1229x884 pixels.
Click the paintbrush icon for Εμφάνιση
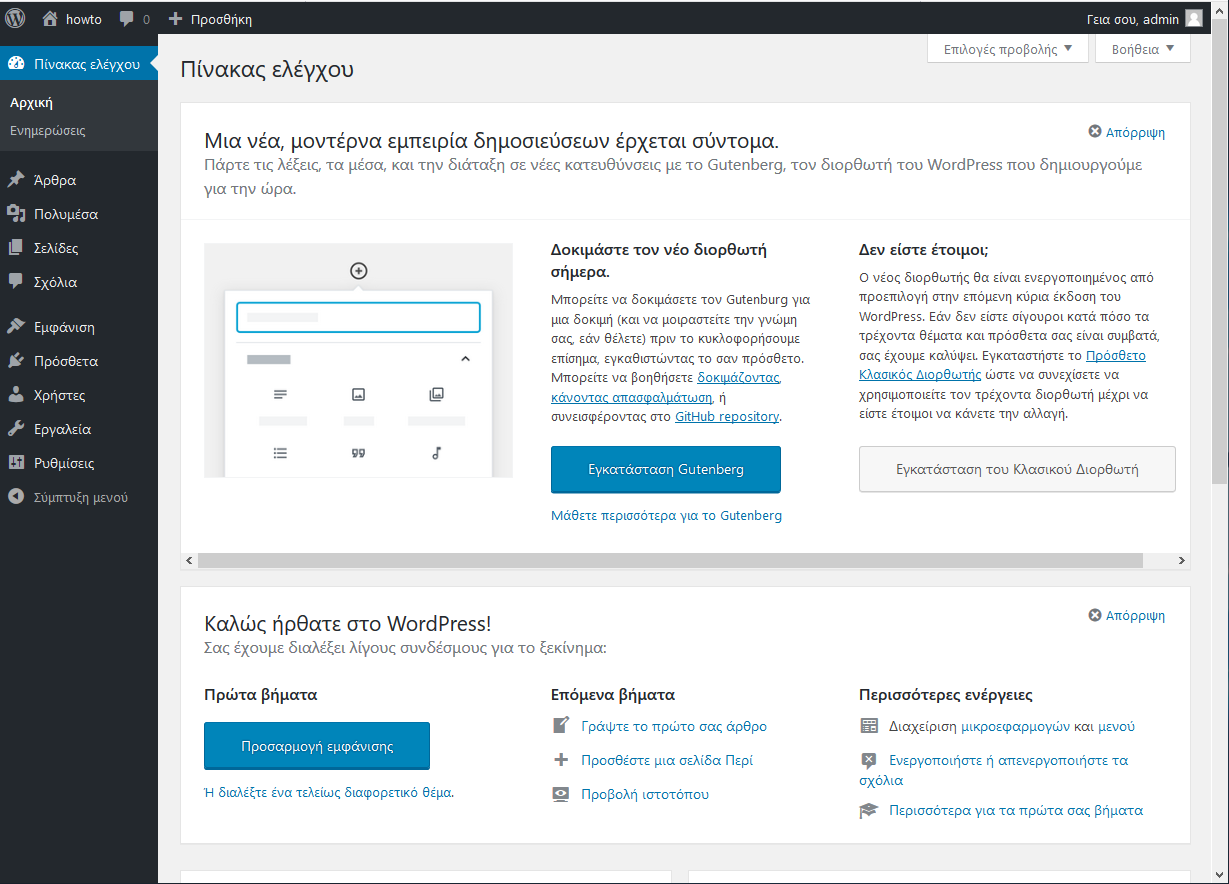pos(16,327)
